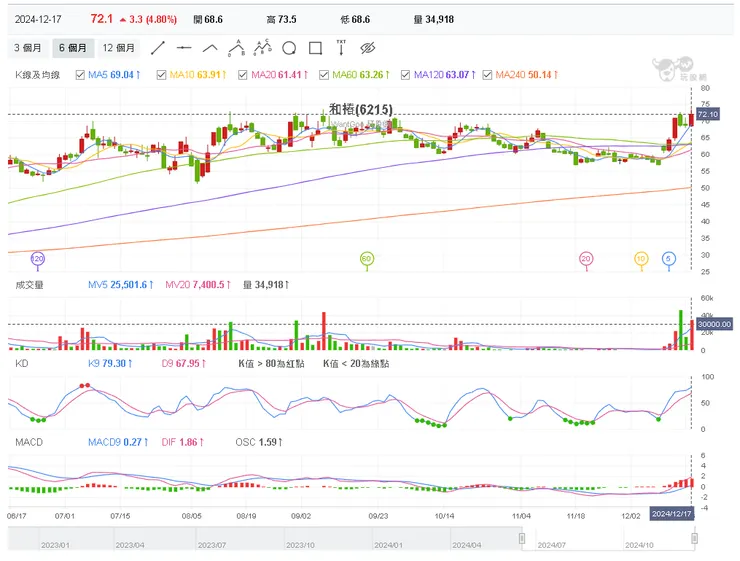This screenshot has height=561, width=740.
Task: Click the right handle of range slider
Action: click(694, 540)
